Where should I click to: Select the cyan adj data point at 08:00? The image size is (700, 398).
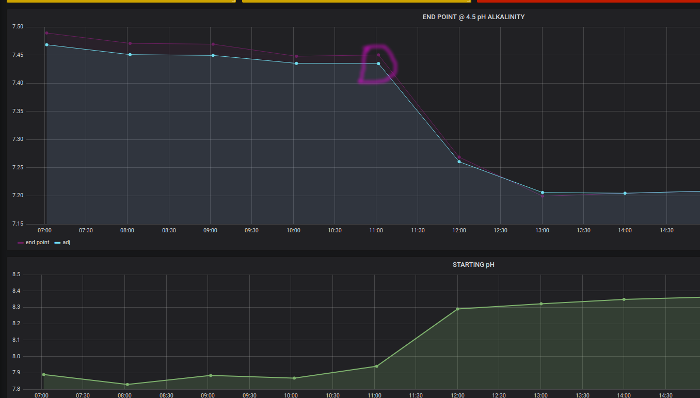coord(130,54)
